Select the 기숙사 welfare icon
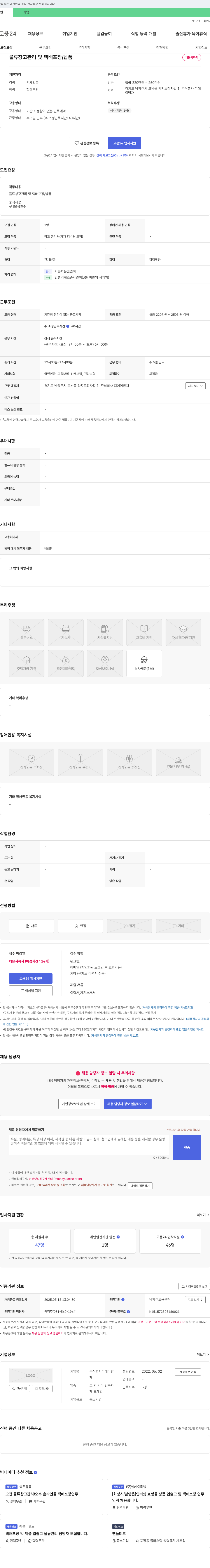This screenshot has width=210, height=1568. (66, 632)
